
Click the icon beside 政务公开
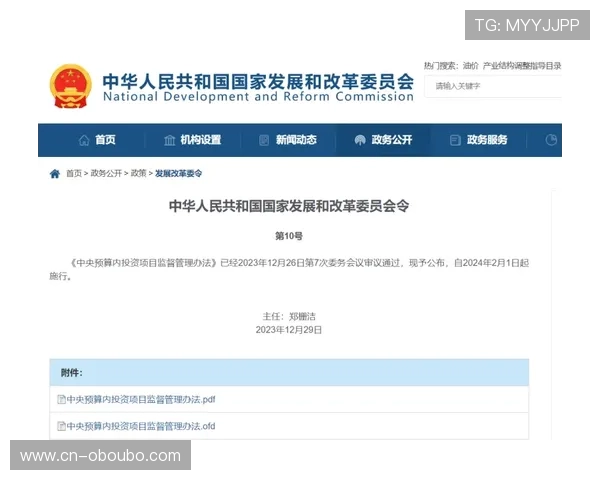coord(360,140)
